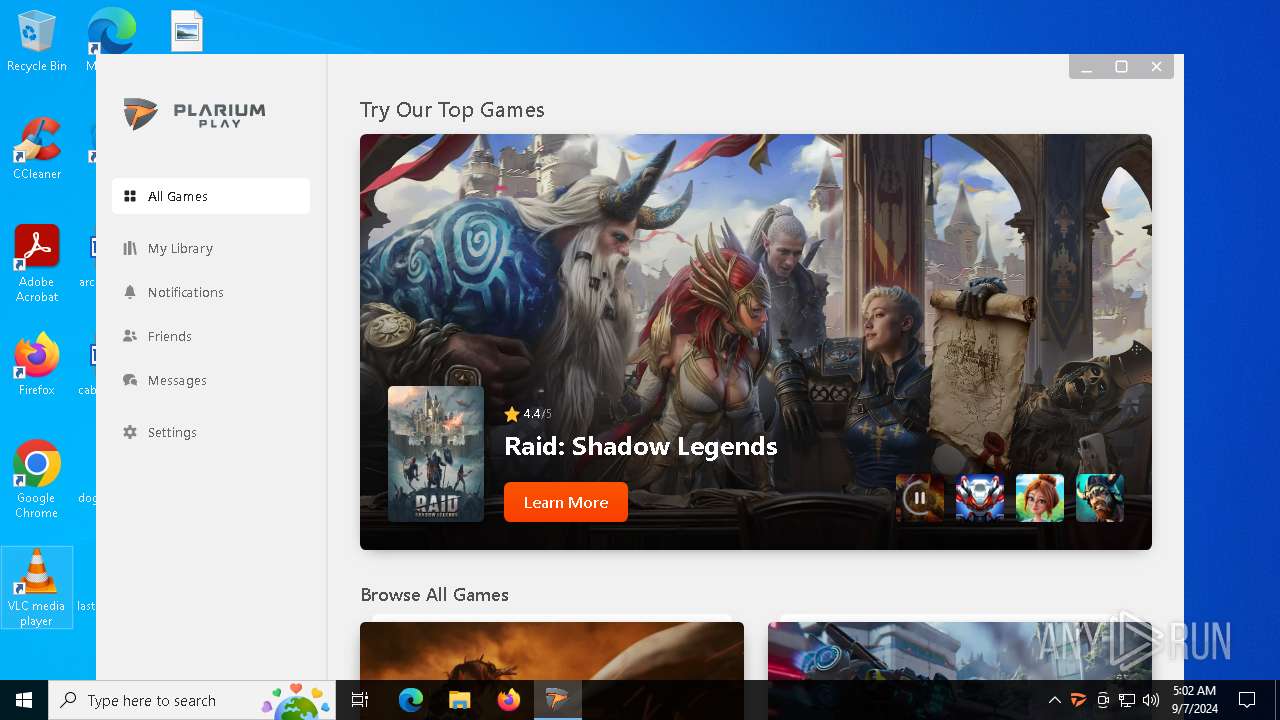Screen dimensions: 1280x720
Task: Close the Plarium Play window
Action: point(1156,67)
